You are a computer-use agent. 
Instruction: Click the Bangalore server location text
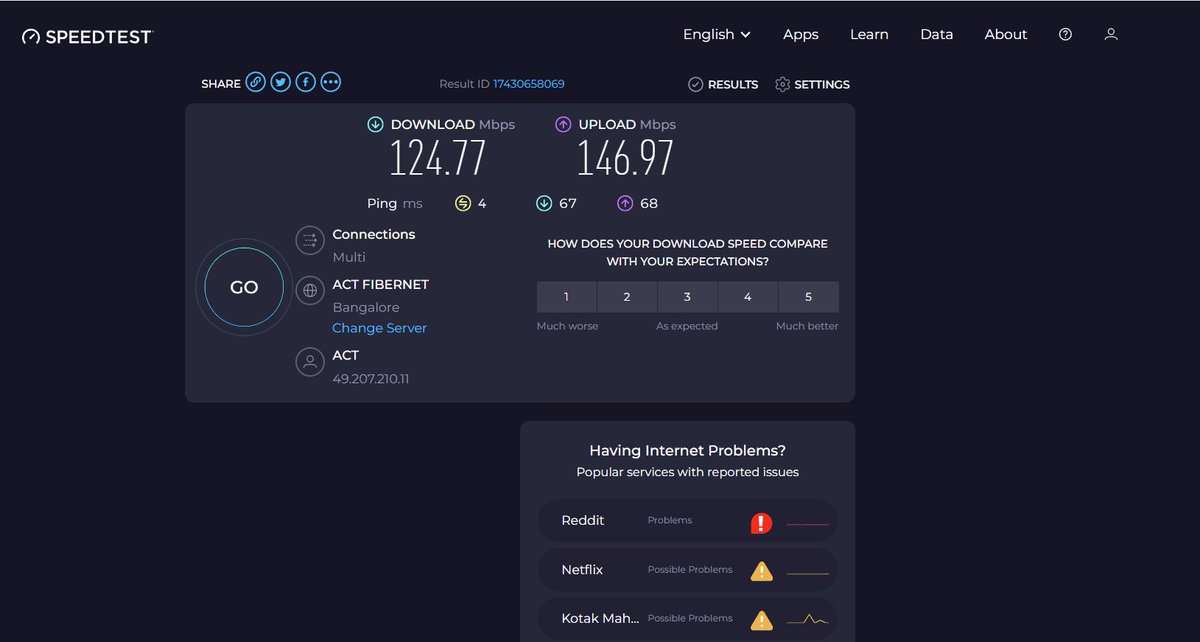[366, 307]
